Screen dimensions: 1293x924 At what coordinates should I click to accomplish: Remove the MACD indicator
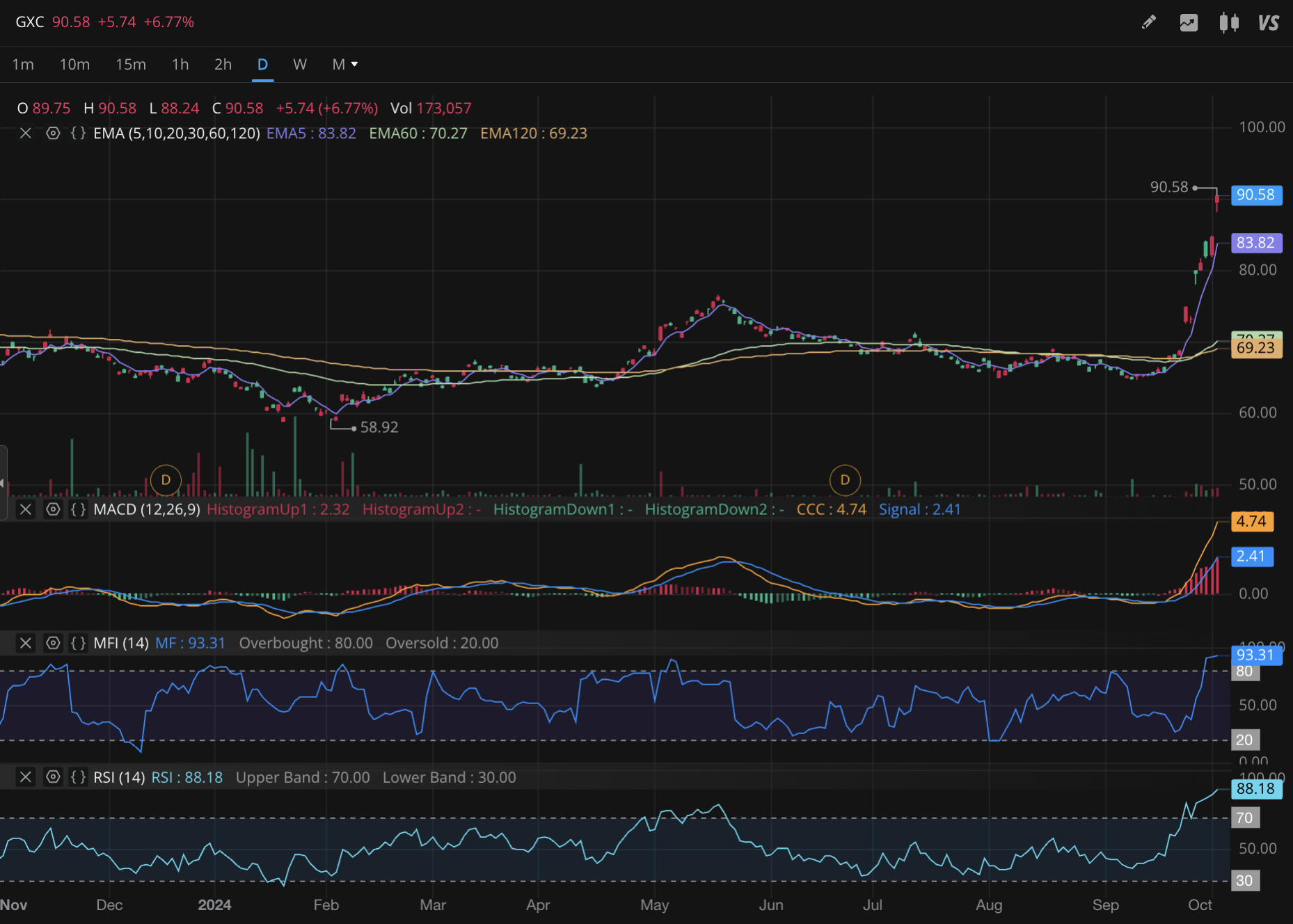coord(26,509)
